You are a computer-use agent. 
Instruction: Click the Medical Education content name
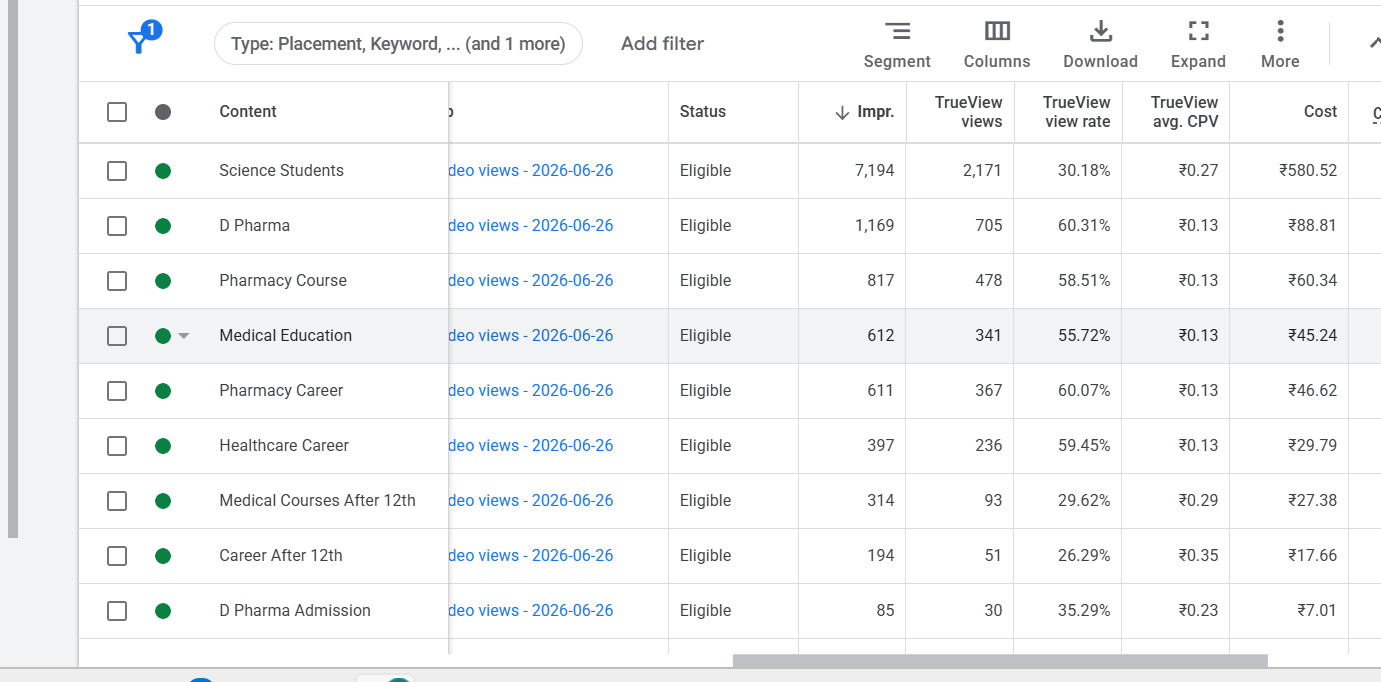[285, 336]
